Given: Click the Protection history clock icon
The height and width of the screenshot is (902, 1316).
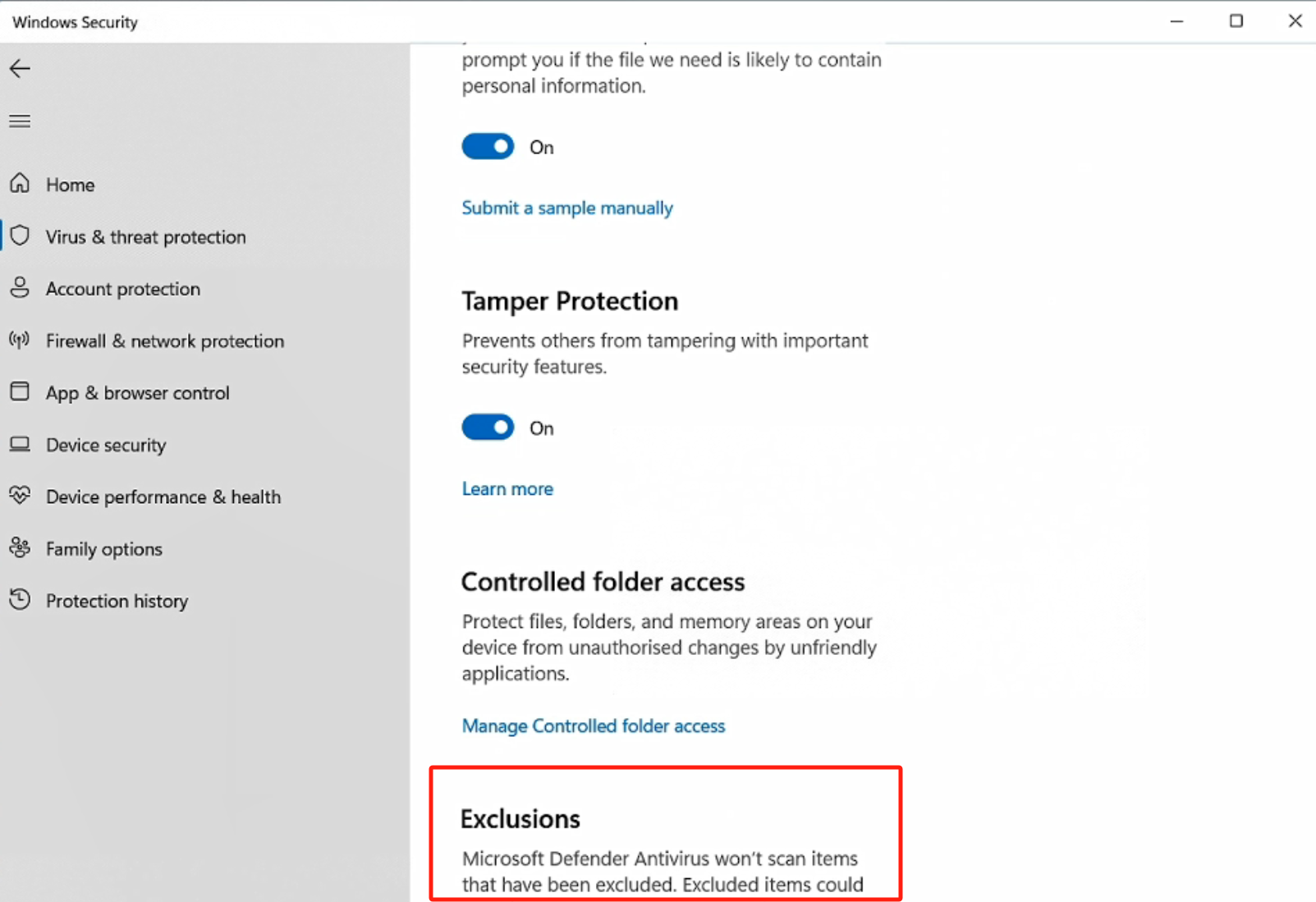Looking at the screenshot, I should (x=20, y=600).
